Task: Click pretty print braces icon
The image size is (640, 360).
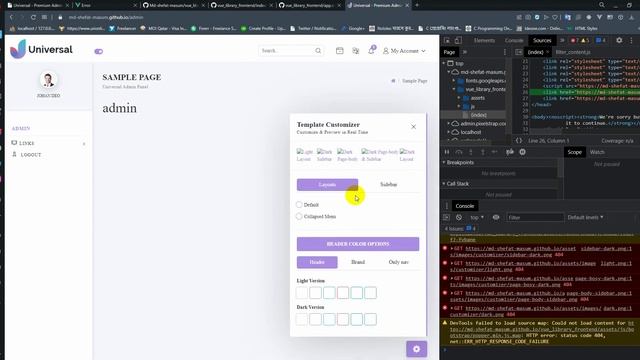Action: tap(518, 140)
